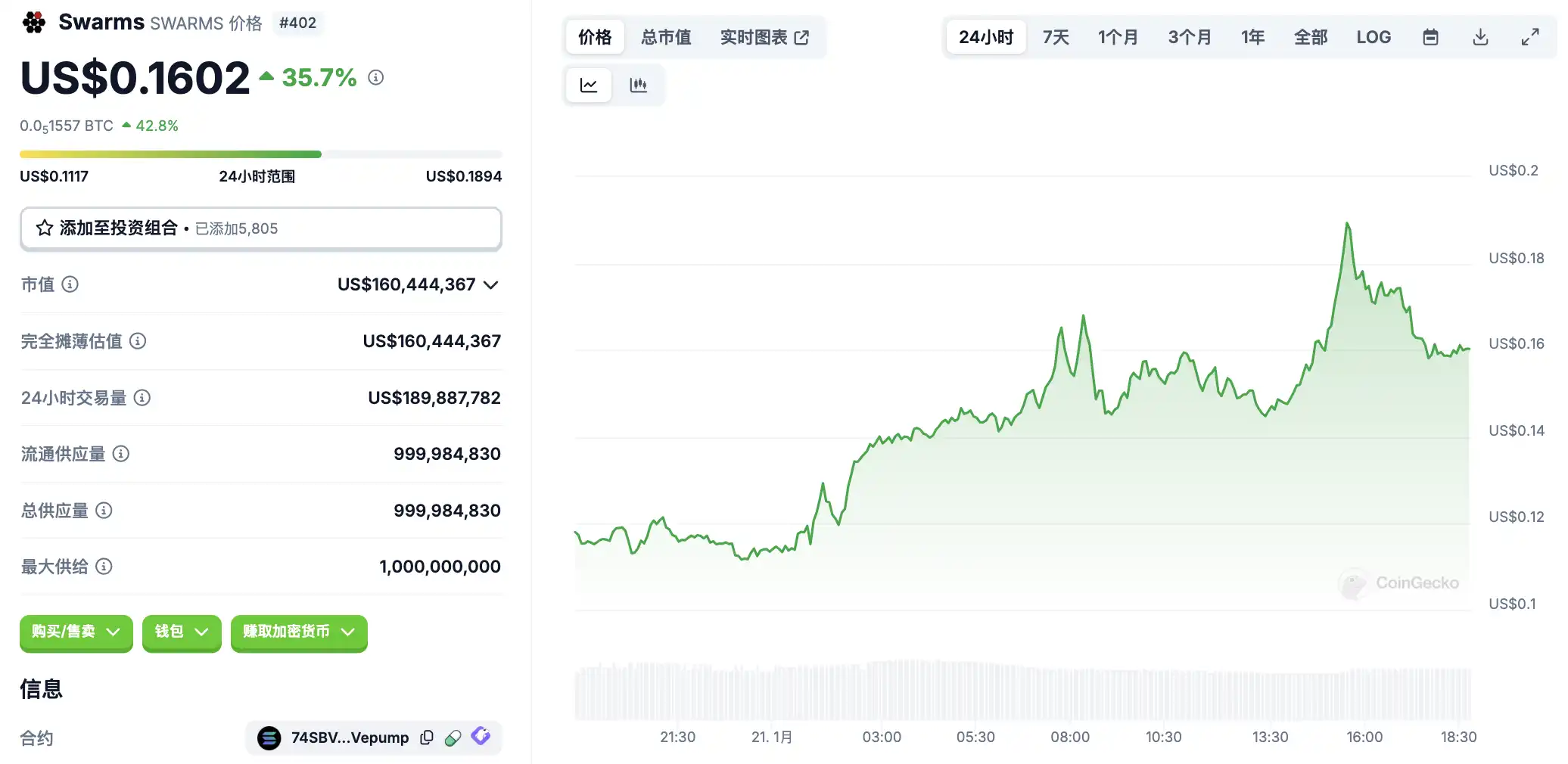Select the 1年 time range

pyautogui.click(x=1252, y=37)
